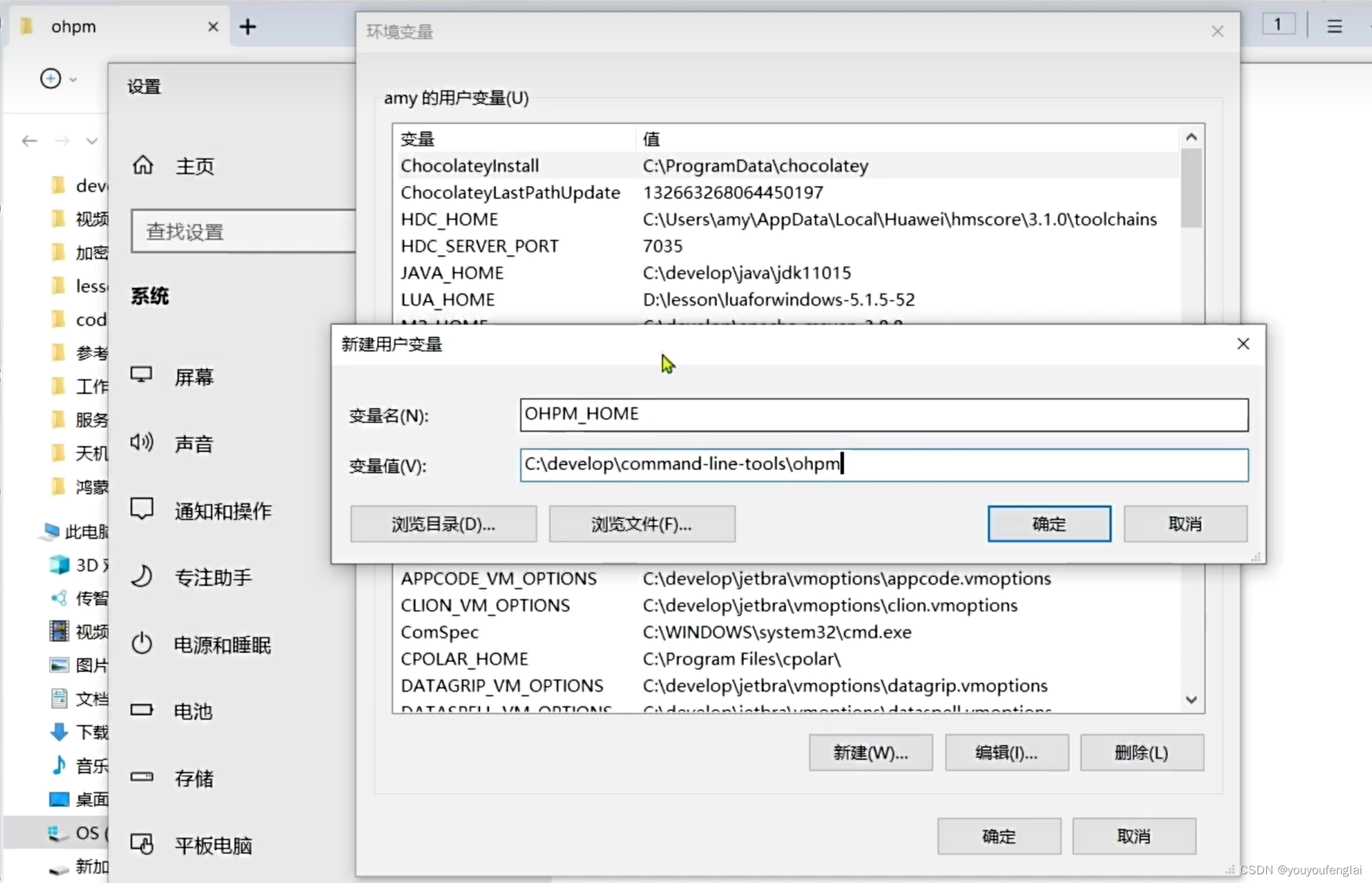Viewport: 1372px width, 883px height.
Task: Cancel new variable with 取消 button
Action: tap(1185, 524)
